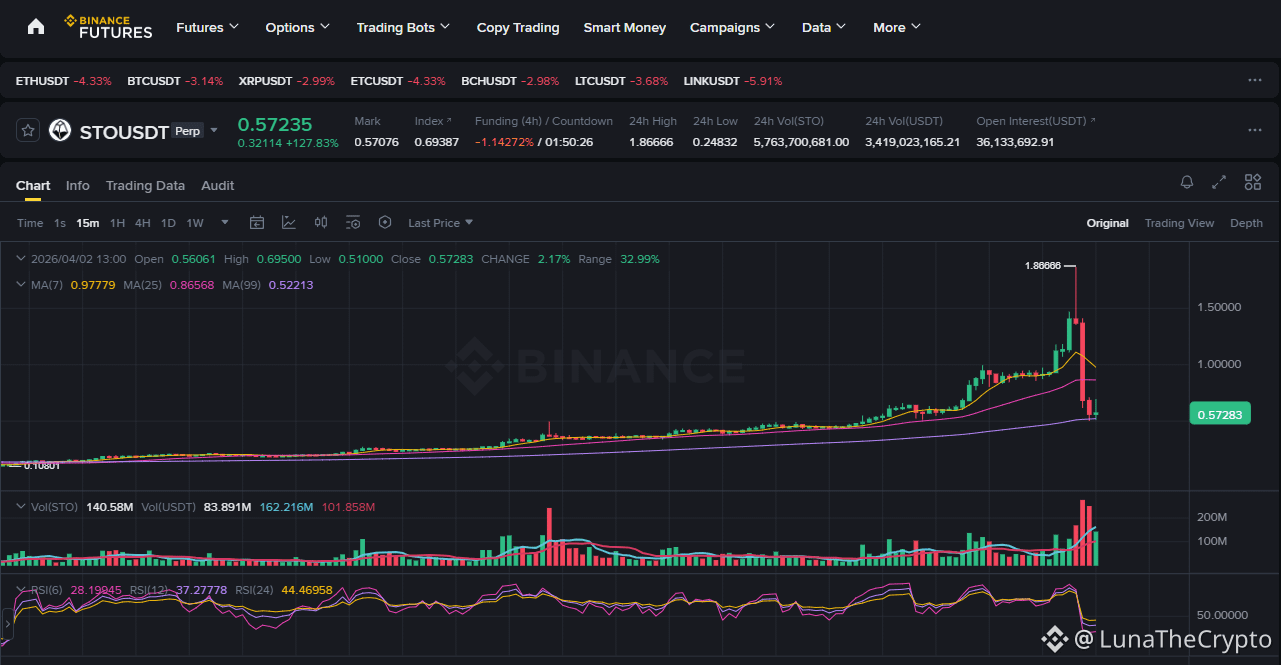Switch chart interval to 4H
This screenshot has height=665, width=1281.
coord(143,223)
